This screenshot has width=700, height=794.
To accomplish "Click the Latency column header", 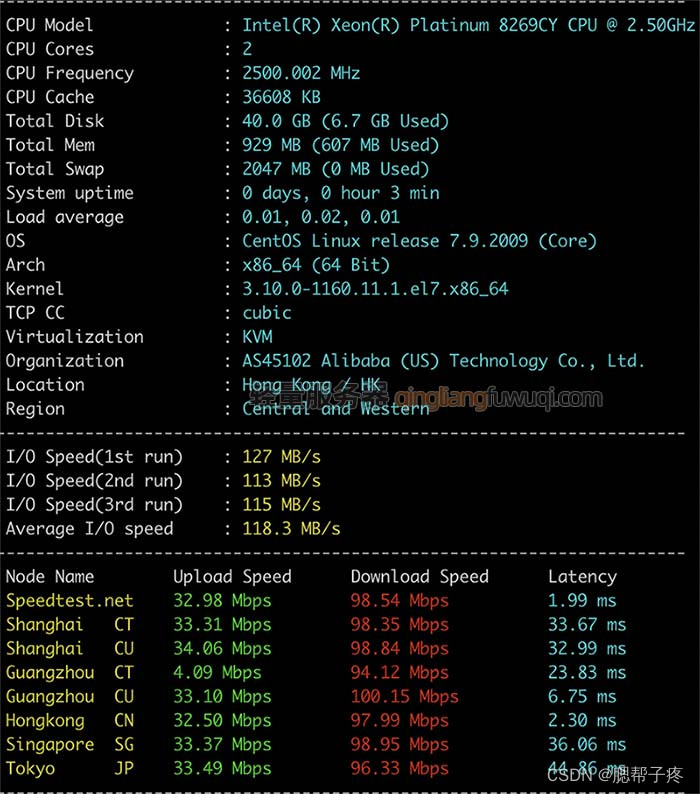I will [582, 577].
